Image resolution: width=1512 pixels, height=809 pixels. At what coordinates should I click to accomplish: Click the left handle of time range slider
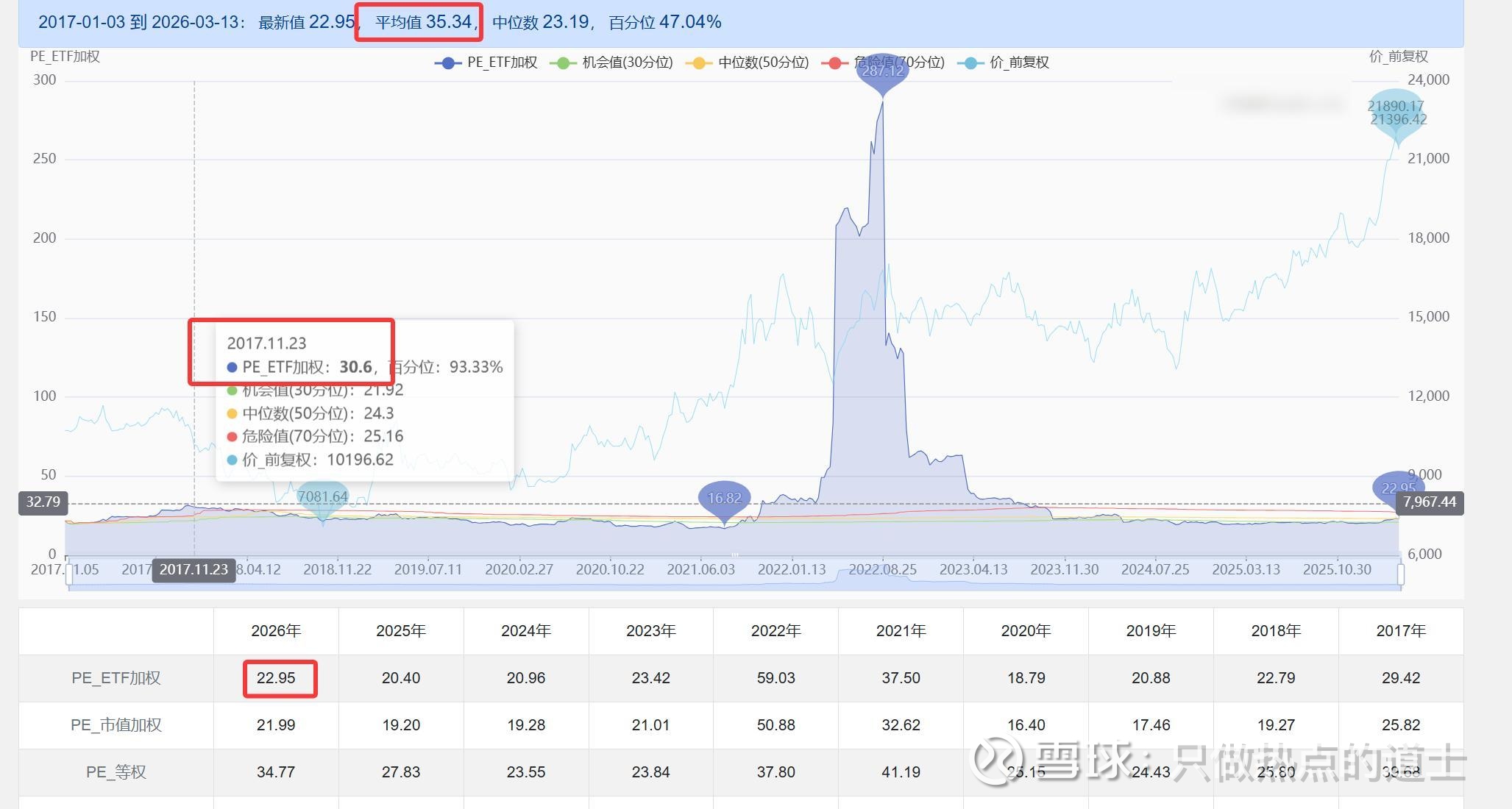69,574
